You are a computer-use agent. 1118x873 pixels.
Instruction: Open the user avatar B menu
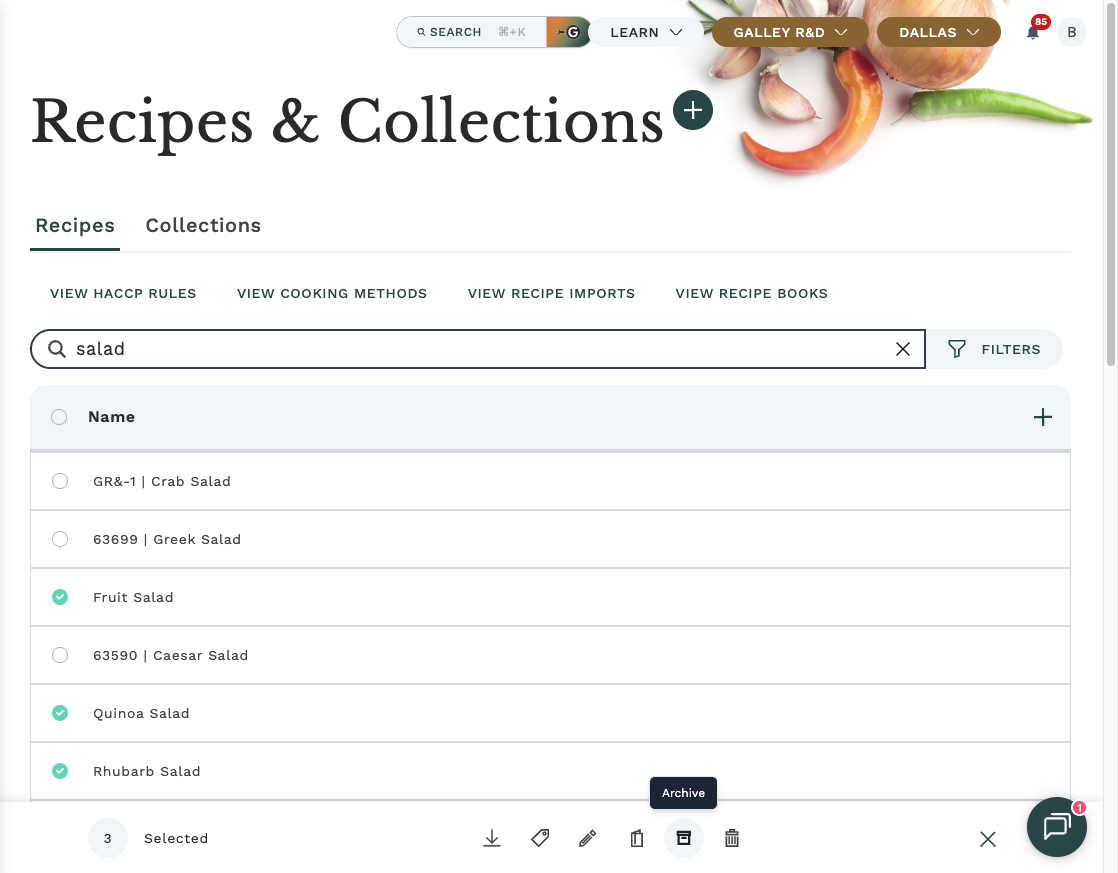pyautogui.click(x=1071, y=32)
